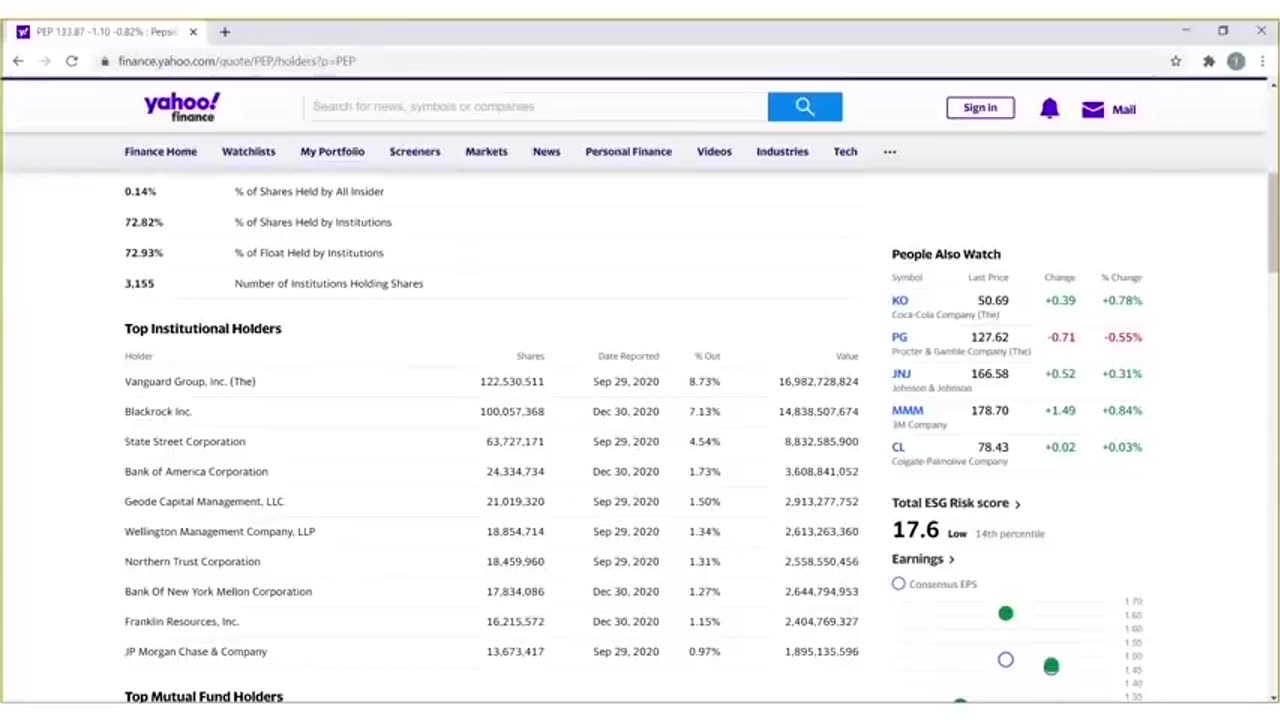Expand Total ESG Risk score chevron
Viewport: 1280px width, 720px height.
(1018, 504)
